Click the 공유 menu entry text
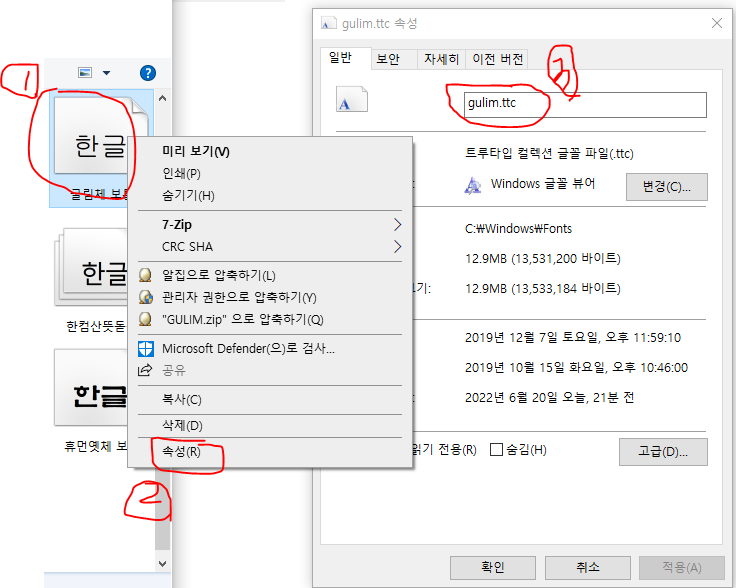Viewport: 736px width, 588px height. click(174, 371)
